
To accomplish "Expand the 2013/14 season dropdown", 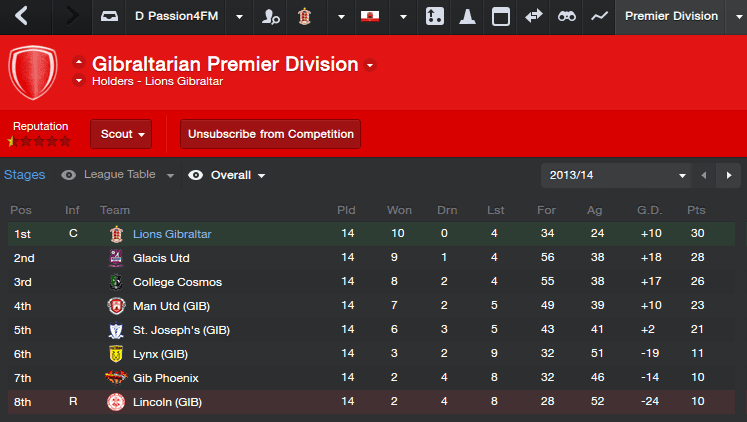I will [x=616, y=175].
